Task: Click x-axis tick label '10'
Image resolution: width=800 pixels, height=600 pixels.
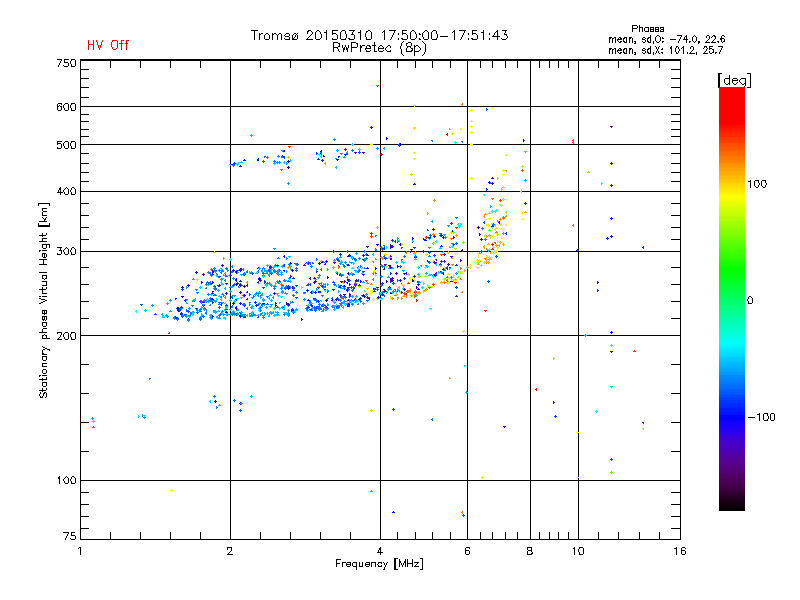Action: click(x=578, y=551)
